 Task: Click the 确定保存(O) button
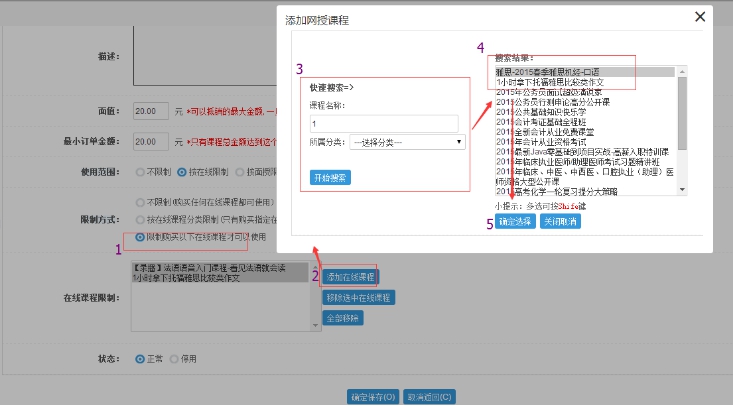(372, 395)
